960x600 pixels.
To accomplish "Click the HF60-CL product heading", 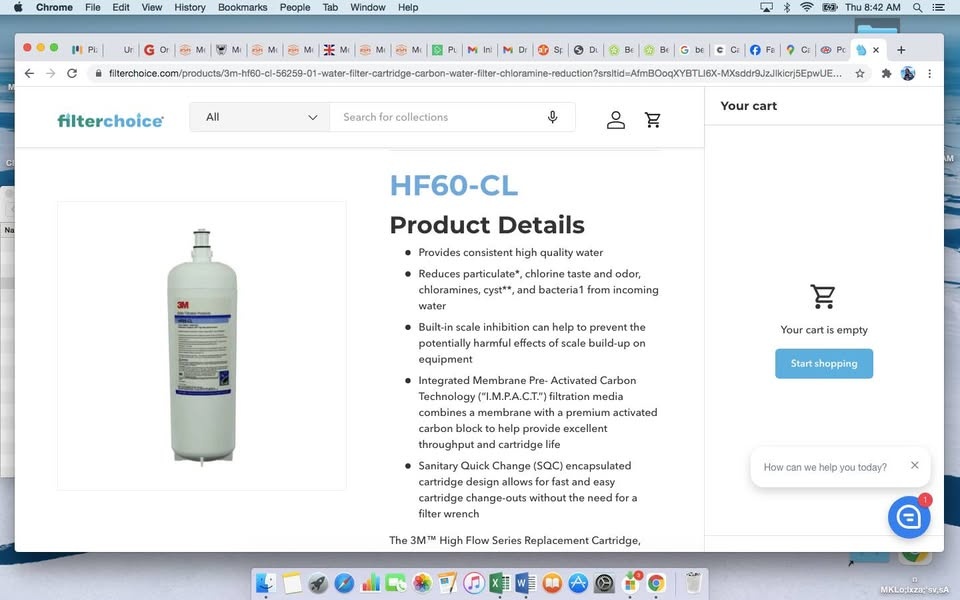I will [x=454, y=186].
